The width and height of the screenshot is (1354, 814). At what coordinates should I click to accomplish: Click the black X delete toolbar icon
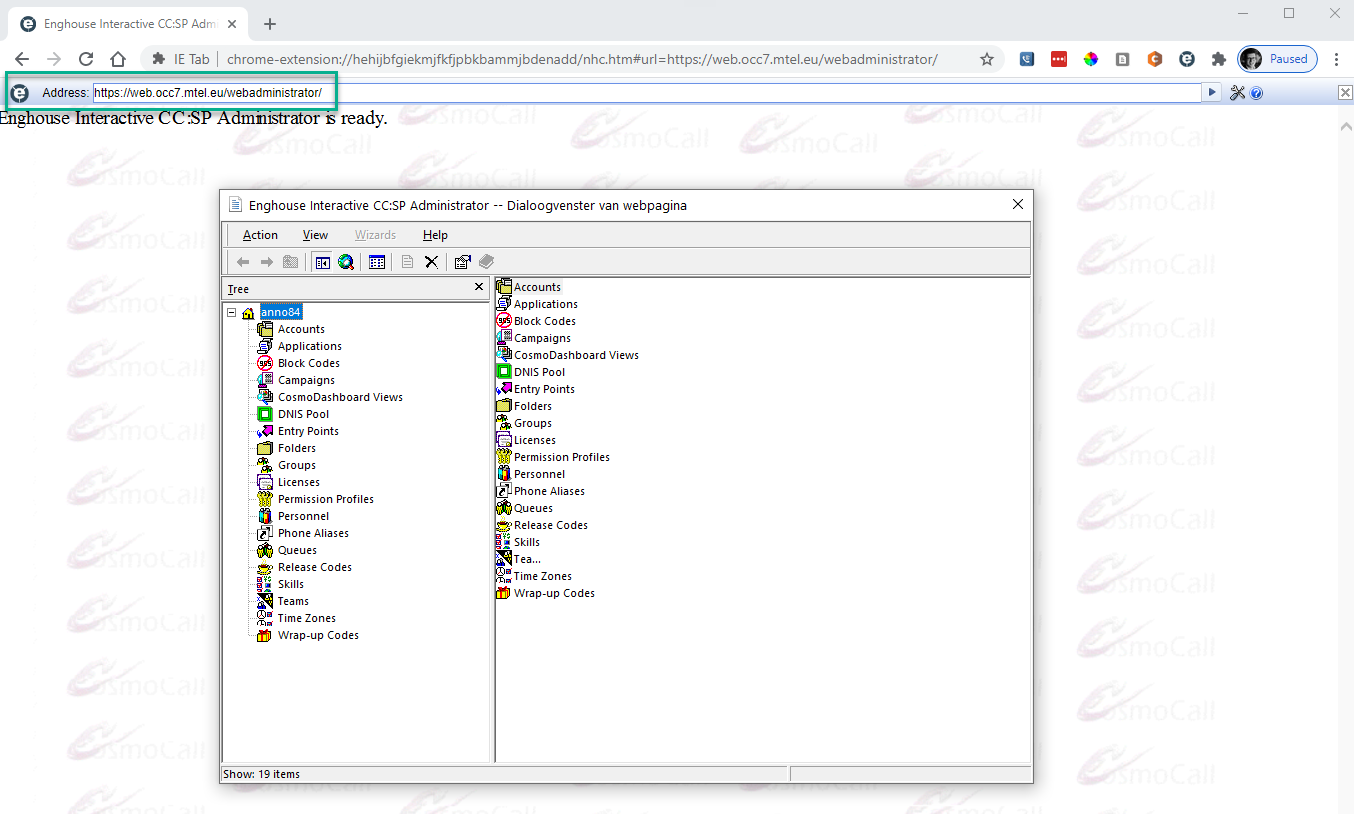click(x=431, y=262)
